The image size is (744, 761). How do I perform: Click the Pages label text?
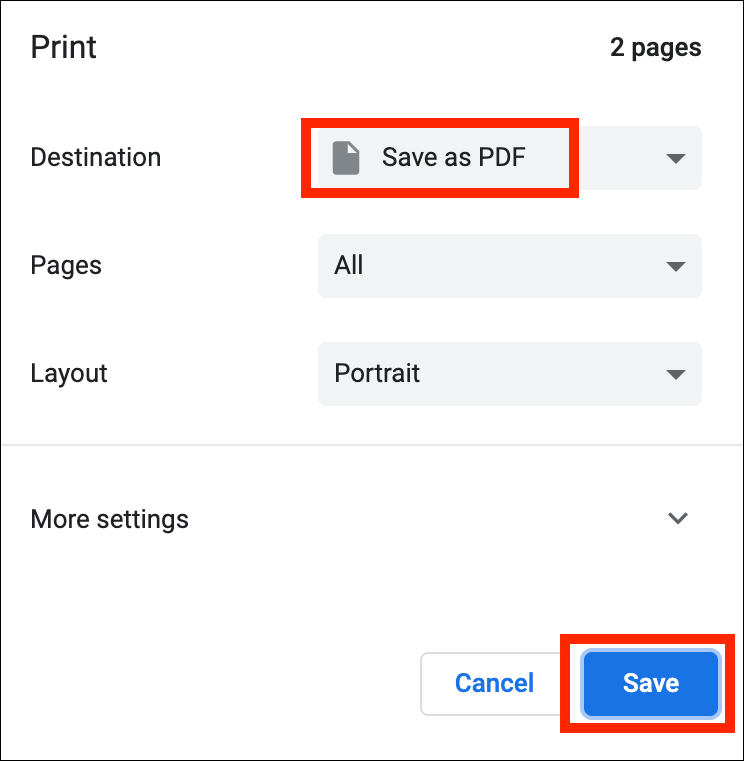point(67,265)
